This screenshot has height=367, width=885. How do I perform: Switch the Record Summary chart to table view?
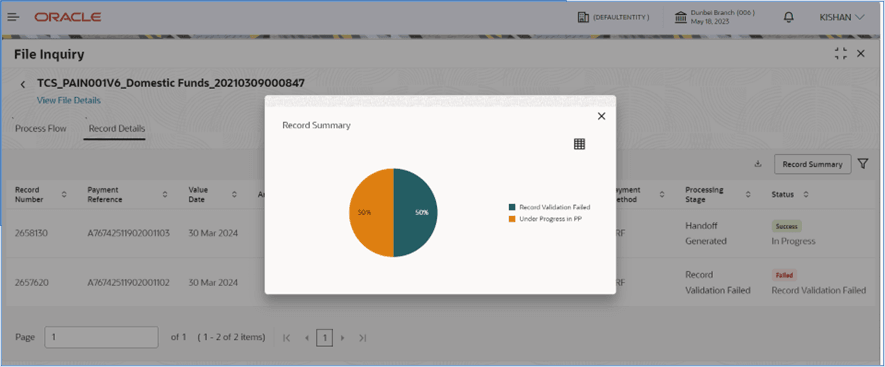point(579,144)
